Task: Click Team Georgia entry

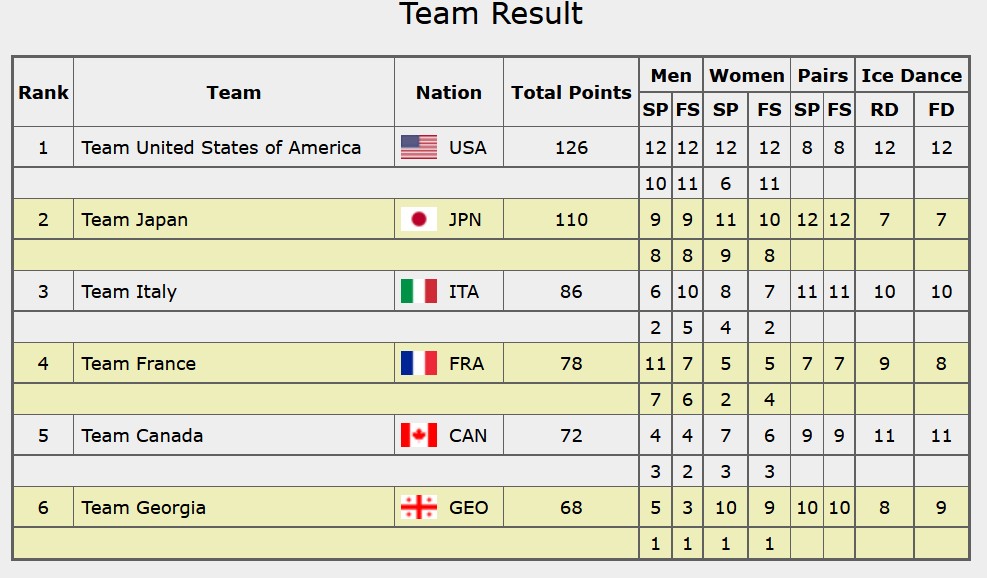Action: click(144, 507)
